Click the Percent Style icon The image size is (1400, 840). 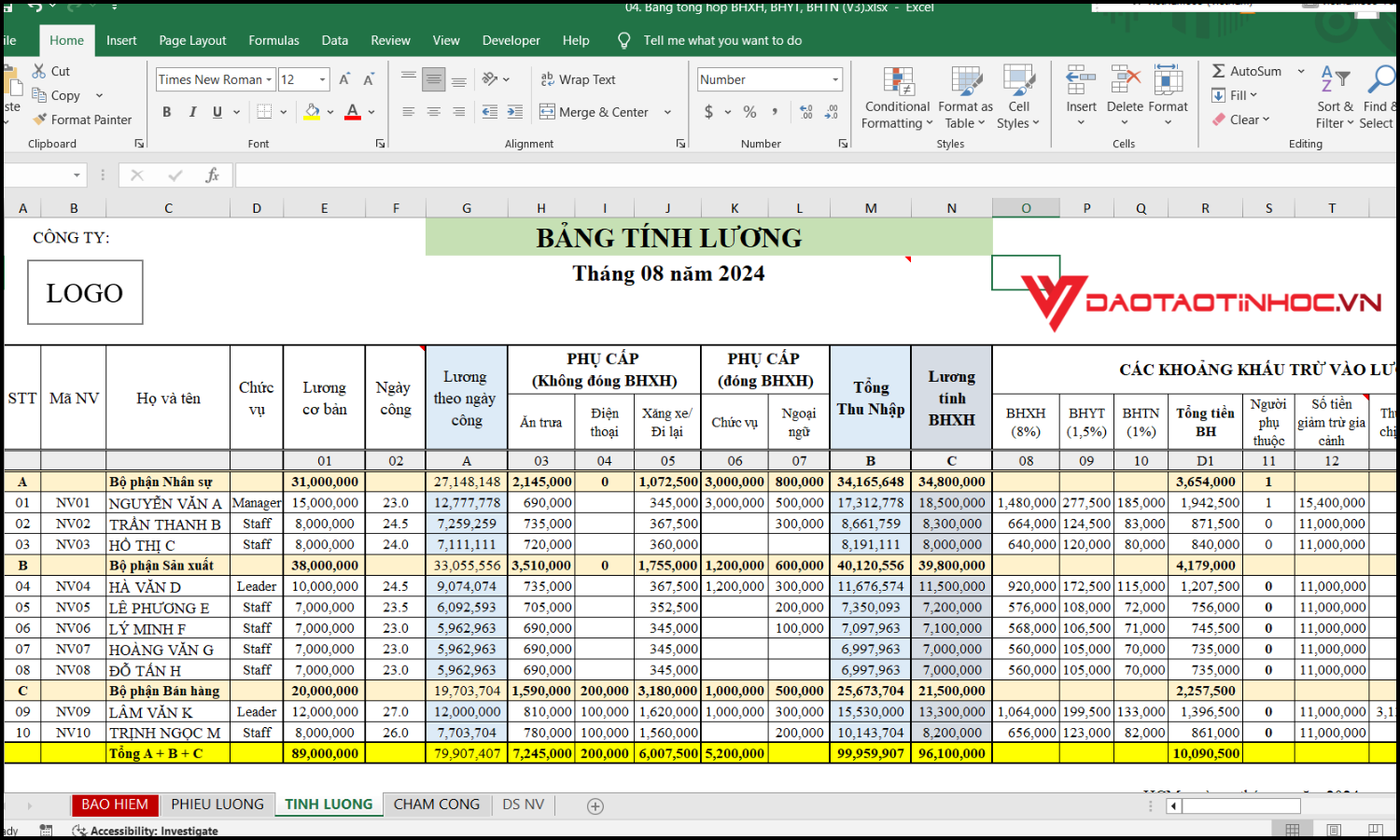749,112
